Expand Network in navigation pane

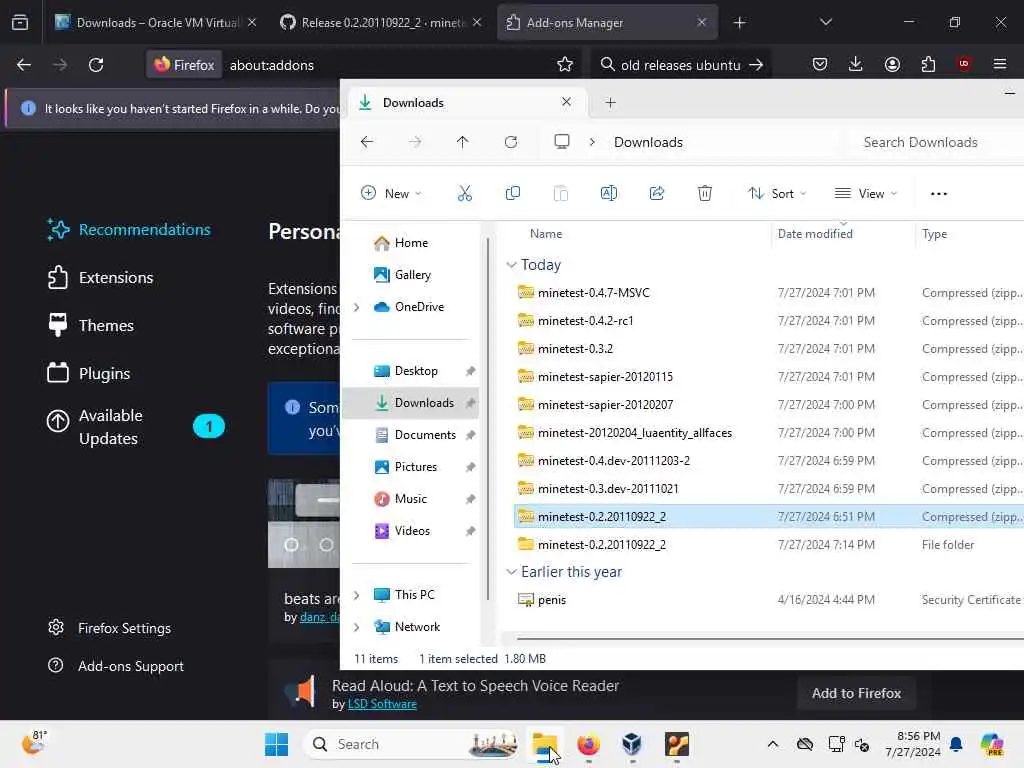tap(357, 627)
